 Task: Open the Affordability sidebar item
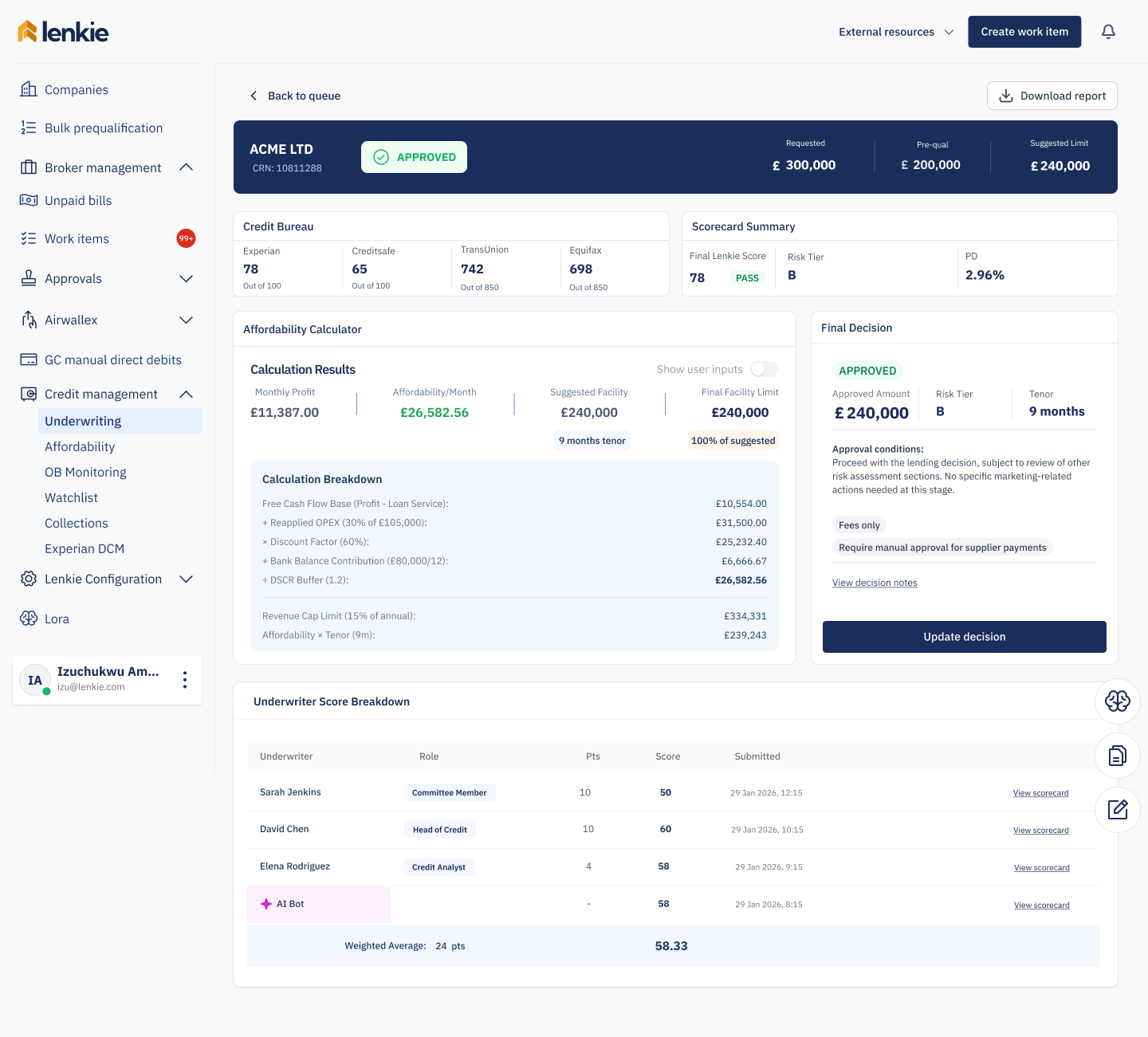coord(80,446)
